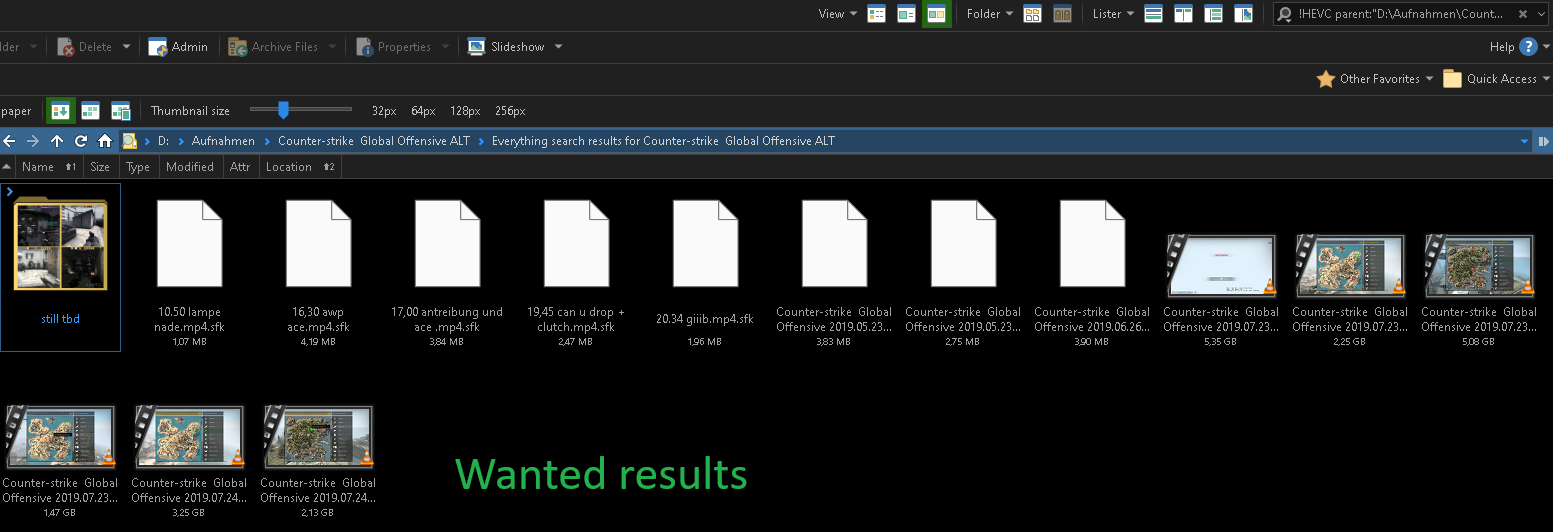Open the path history dropdown at bar end
Viewport: 1553px width, 532px height.
[1526, 141]
